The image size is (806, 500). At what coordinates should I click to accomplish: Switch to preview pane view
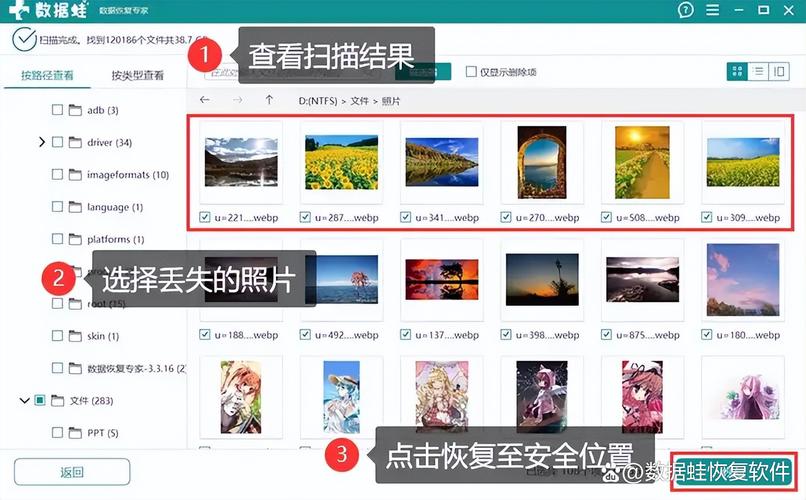pyautogui.click(x=779, y=72)
